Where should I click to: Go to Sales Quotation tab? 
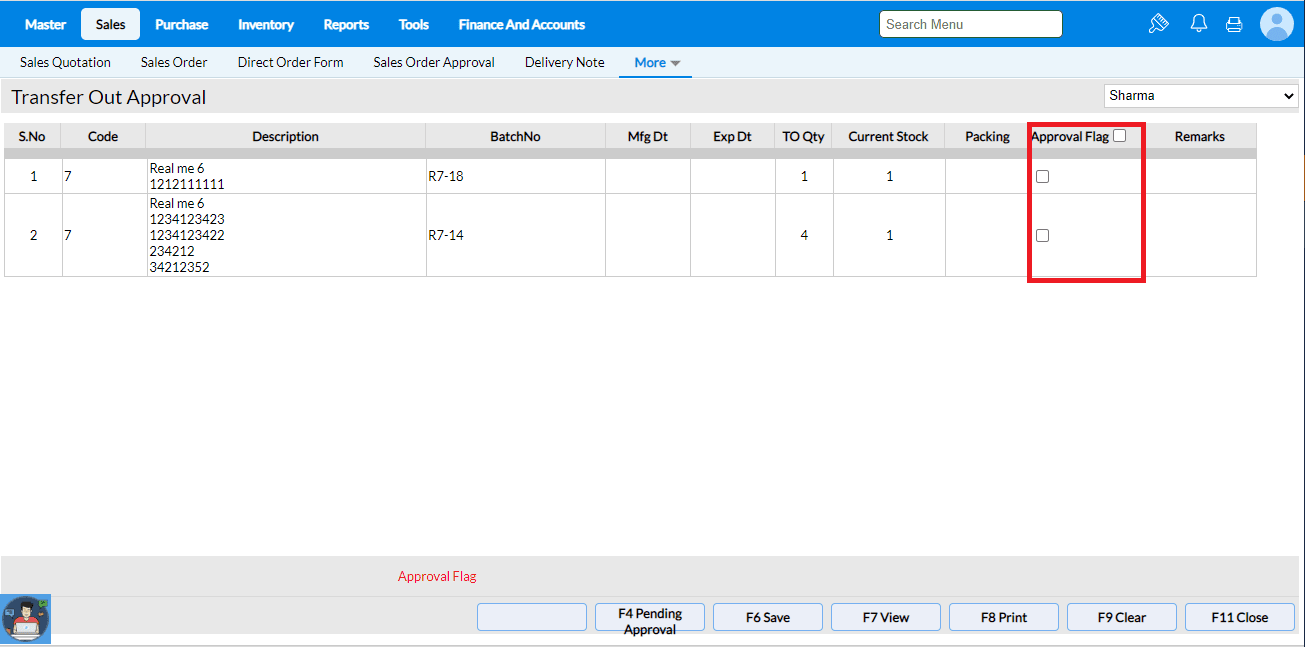[x=65, y=62]
